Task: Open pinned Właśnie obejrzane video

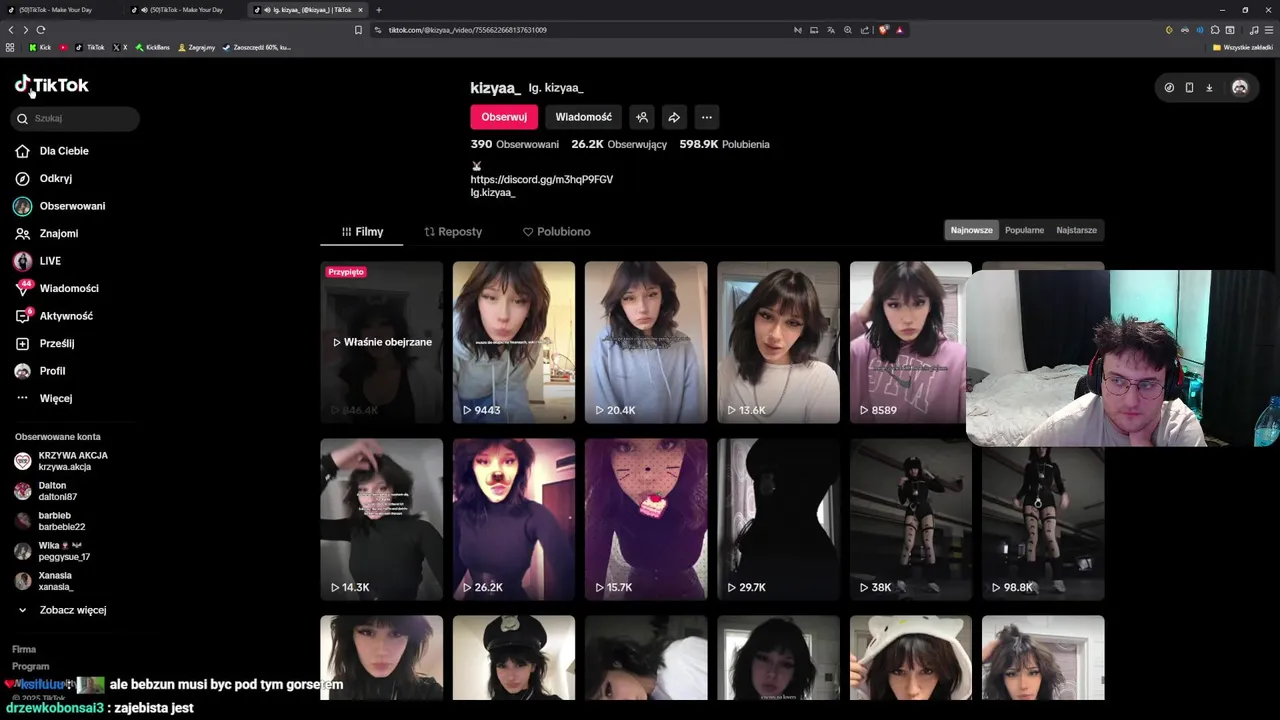Action: [x=382, y=342]
